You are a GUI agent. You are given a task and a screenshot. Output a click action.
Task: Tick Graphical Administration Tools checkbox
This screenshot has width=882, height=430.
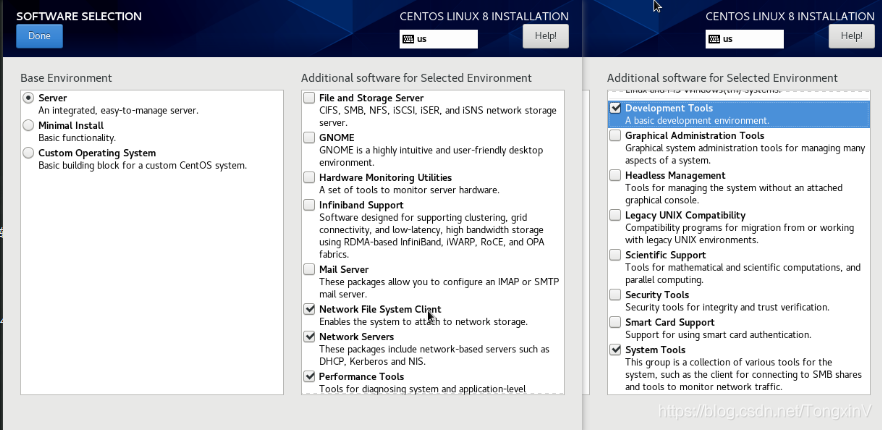[x=615, y=136]
